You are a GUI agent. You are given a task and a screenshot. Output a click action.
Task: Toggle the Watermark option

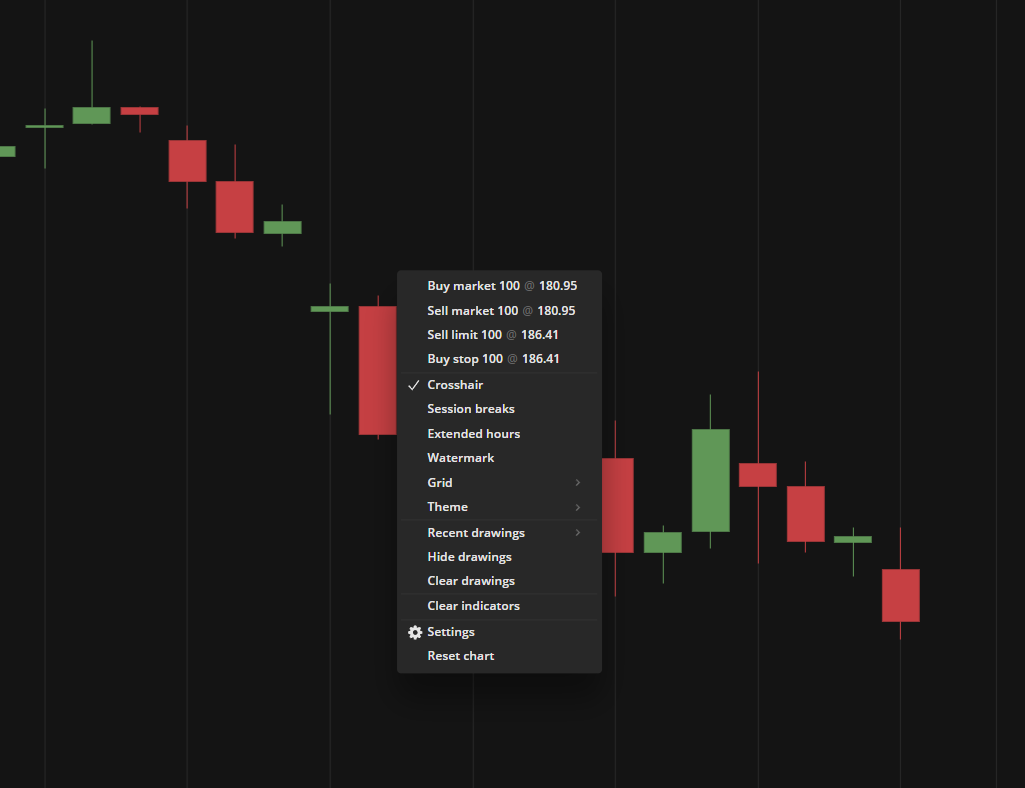[499, 458]
